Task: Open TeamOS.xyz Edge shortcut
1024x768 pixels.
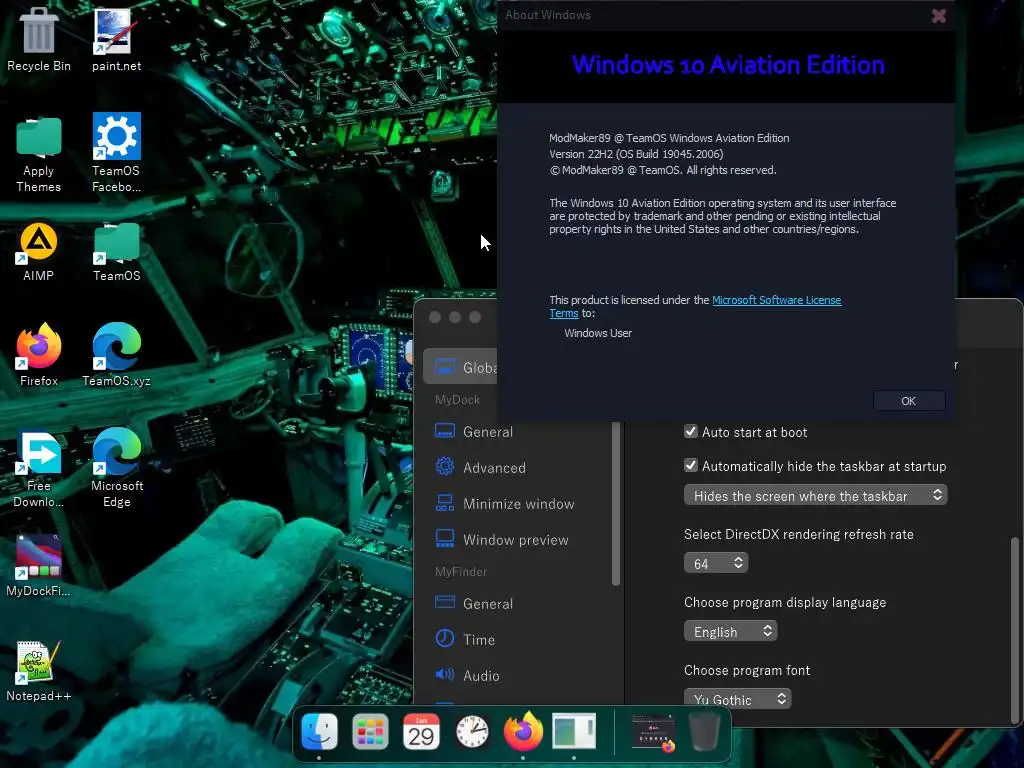Action: click(x=116, y=355)
